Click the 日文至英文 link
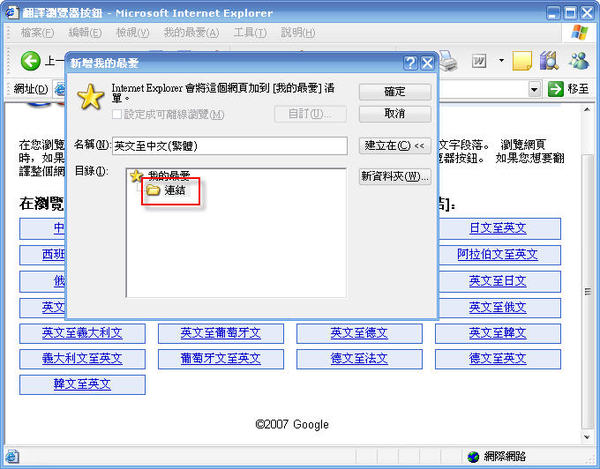This screenshot has height=469, width=600. 497,228
